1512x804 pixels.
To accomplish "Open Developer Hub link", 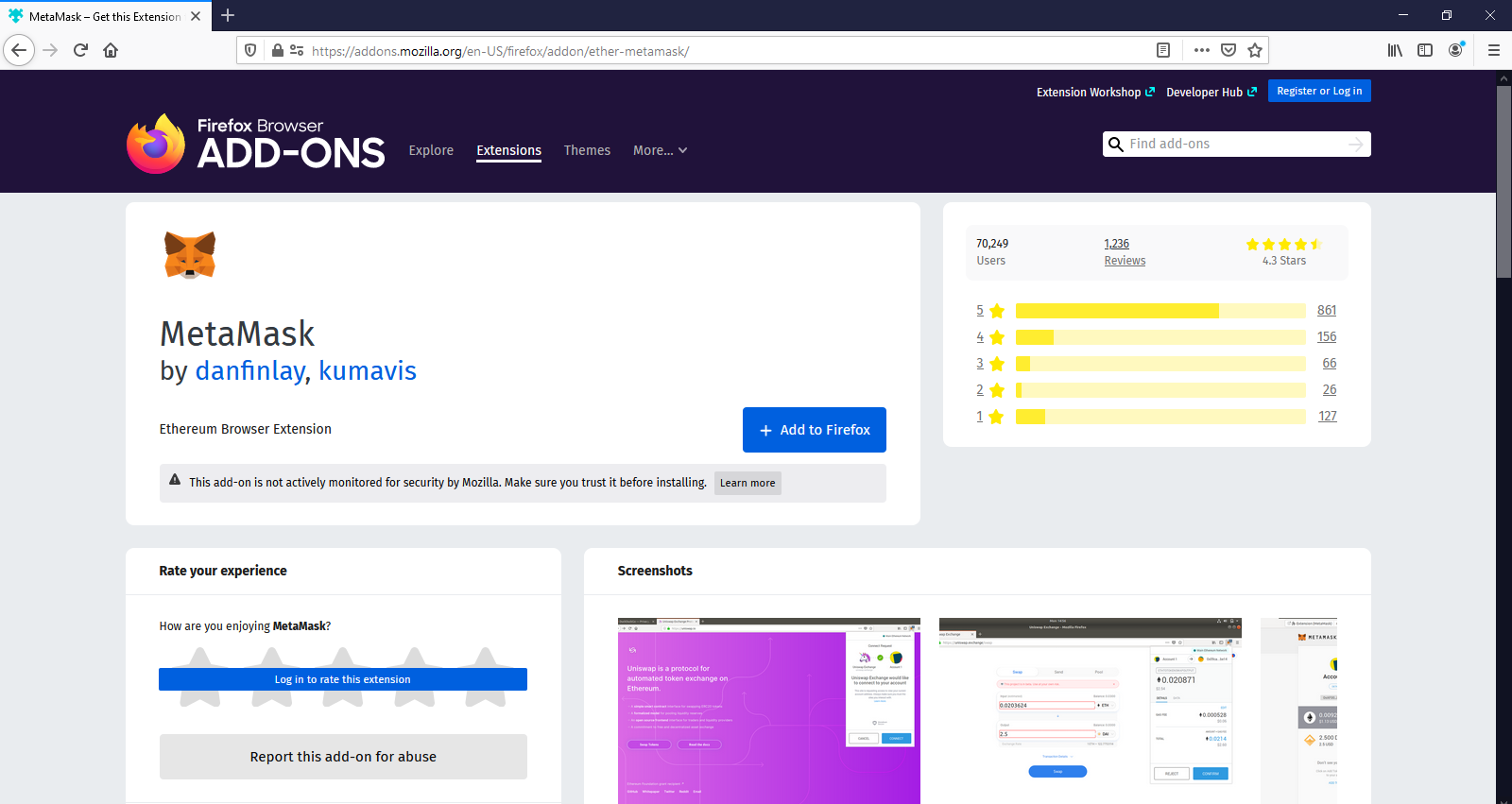I will (1211, 92).
